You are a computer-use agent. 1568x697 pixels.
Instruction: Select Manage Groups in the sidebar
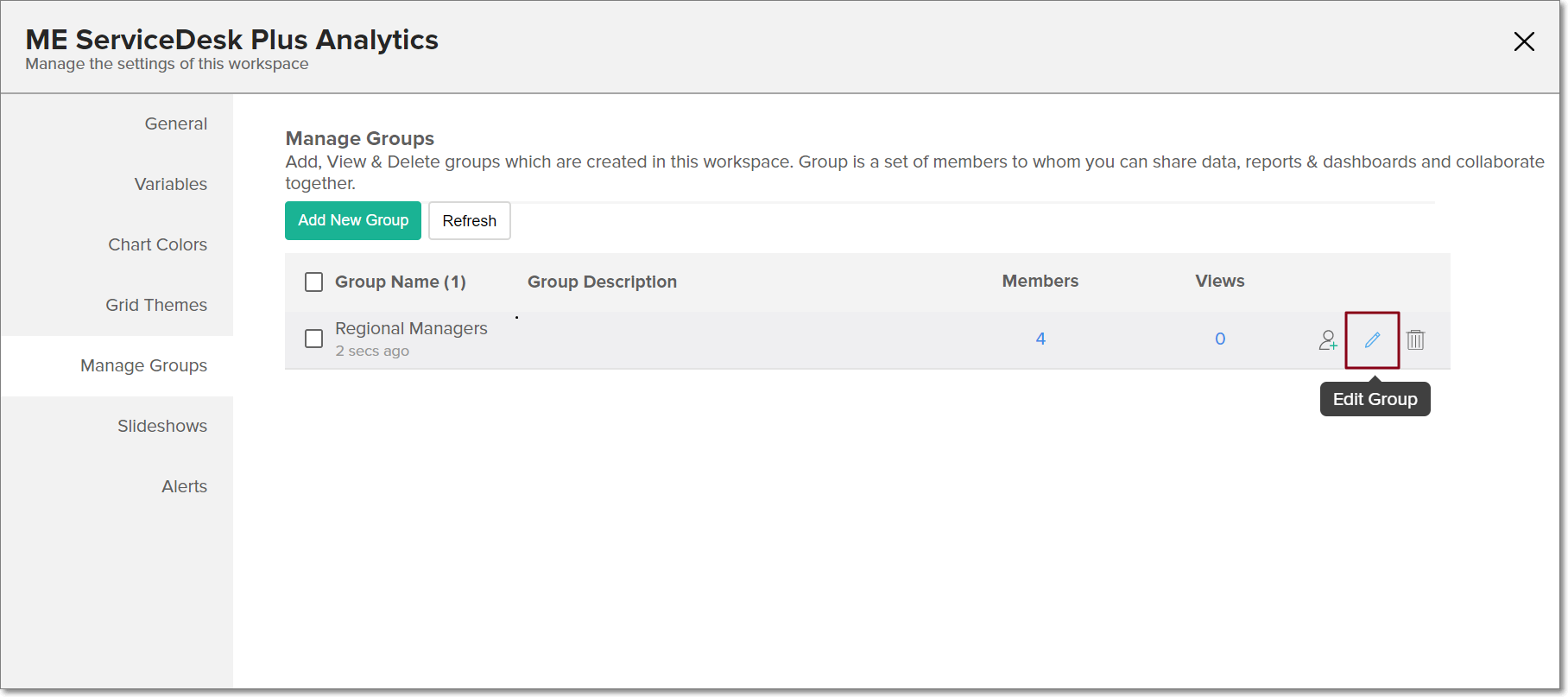143,365
